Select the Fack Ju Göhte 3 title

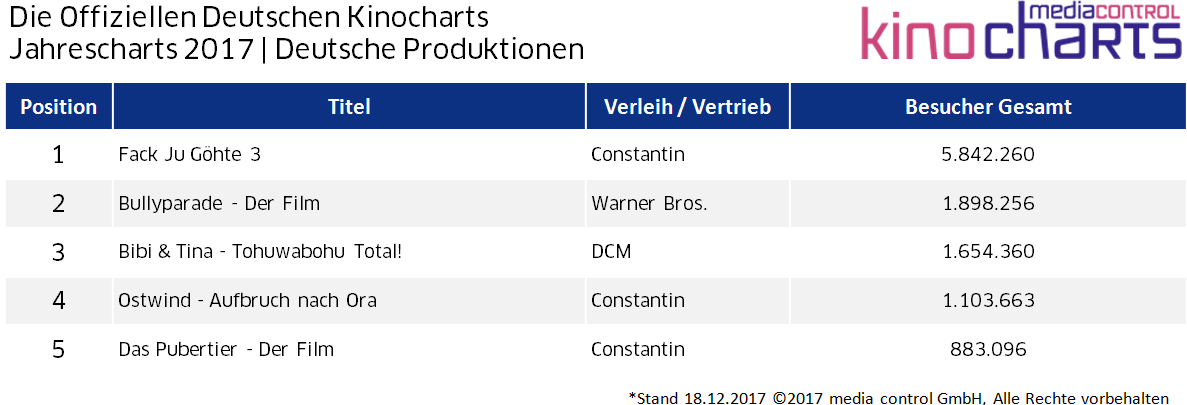190,154
